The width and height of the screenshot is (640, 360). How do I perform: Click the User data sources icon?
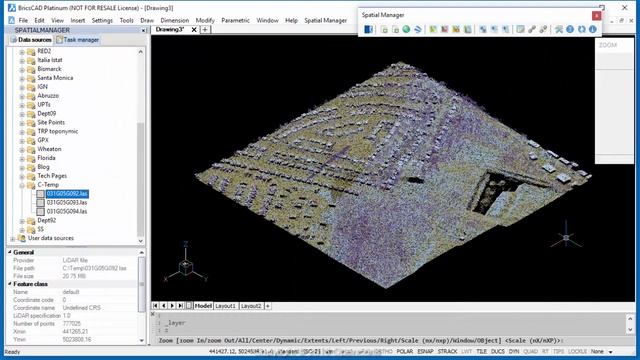click(x=22, y=238)
